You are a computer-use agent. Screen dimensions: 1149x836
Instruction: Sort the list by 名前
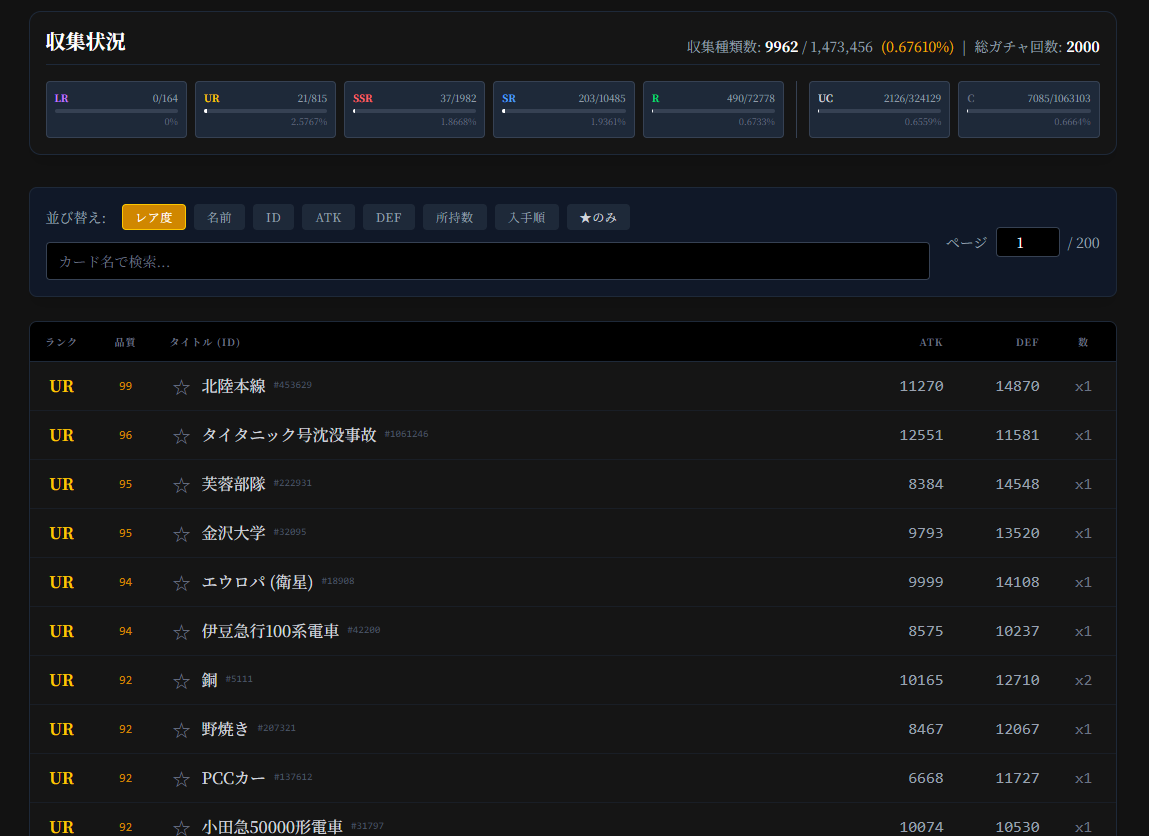(219, 217)
